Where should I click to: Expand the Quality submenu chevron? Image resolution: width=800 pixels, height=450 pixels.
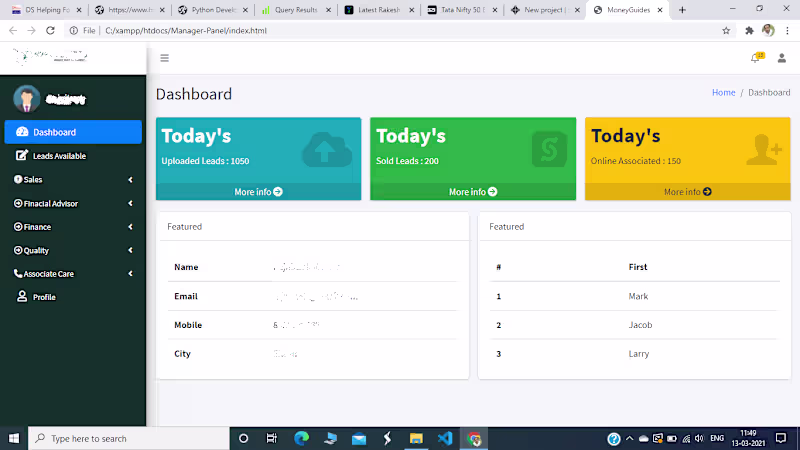coord(131,250)
